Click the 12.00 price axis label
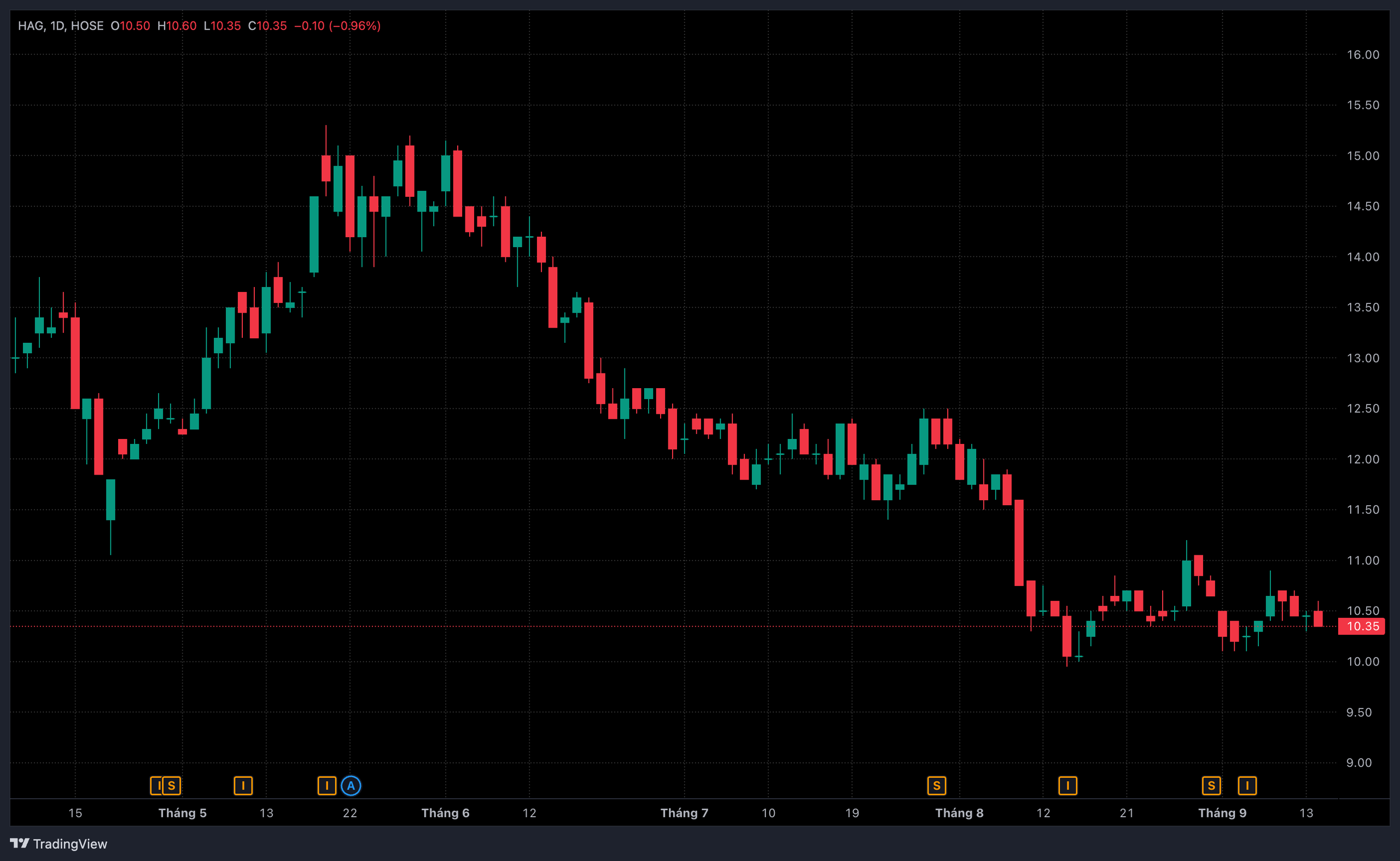 (x=1363, y=459)
